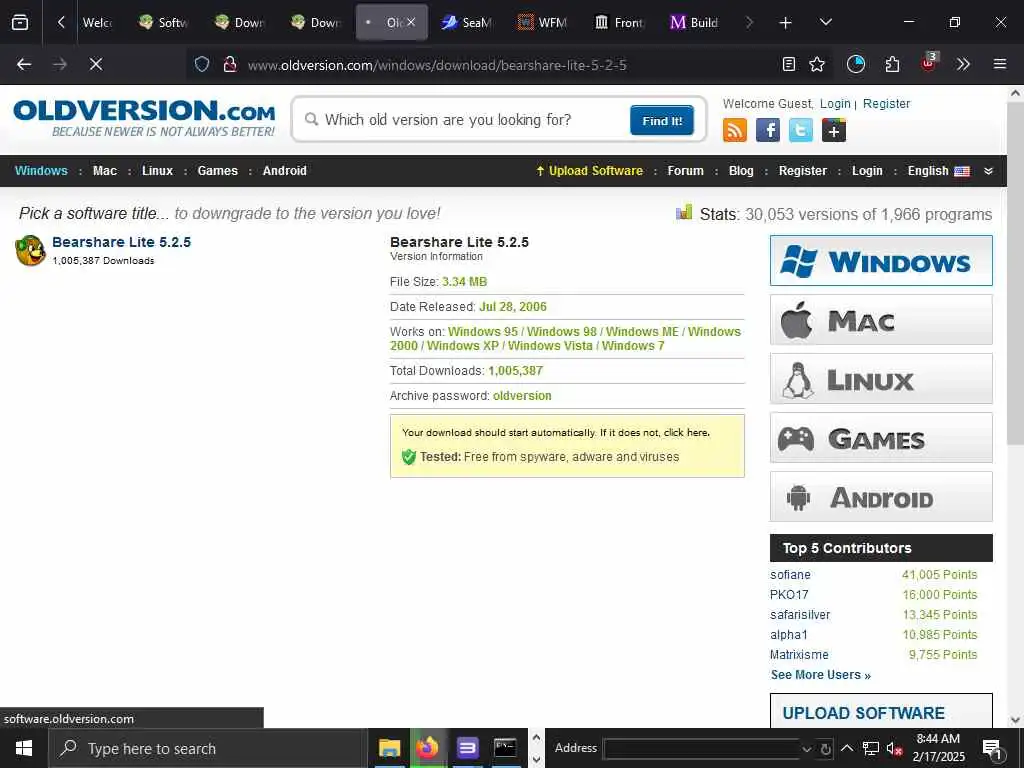Click the Register link near Welcome Guest
The image size is (1024, 768).
tap(886, 104)
